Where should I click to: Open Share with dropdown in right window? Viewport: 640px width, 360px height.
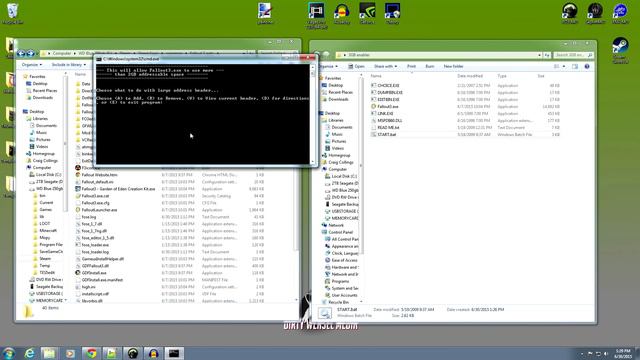385,66
